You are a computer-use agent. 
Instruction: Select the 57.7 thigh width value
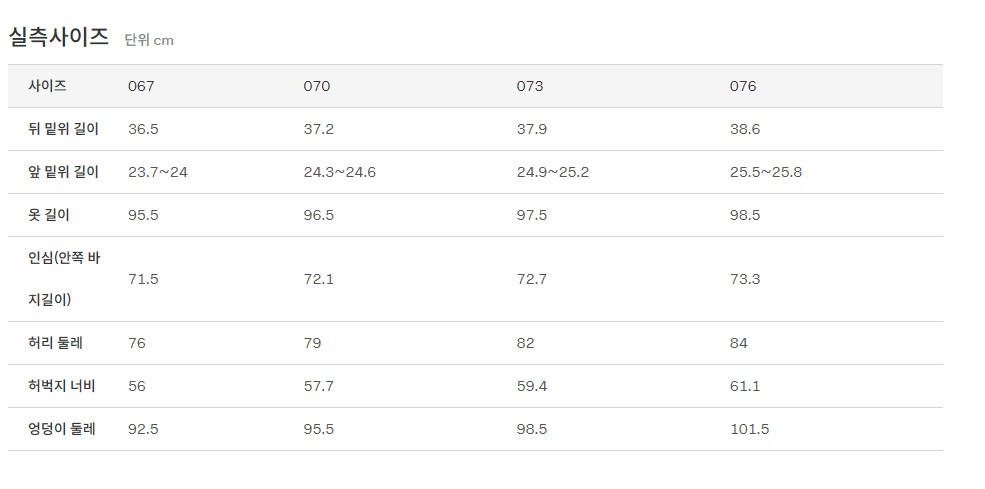coord(318,386)
